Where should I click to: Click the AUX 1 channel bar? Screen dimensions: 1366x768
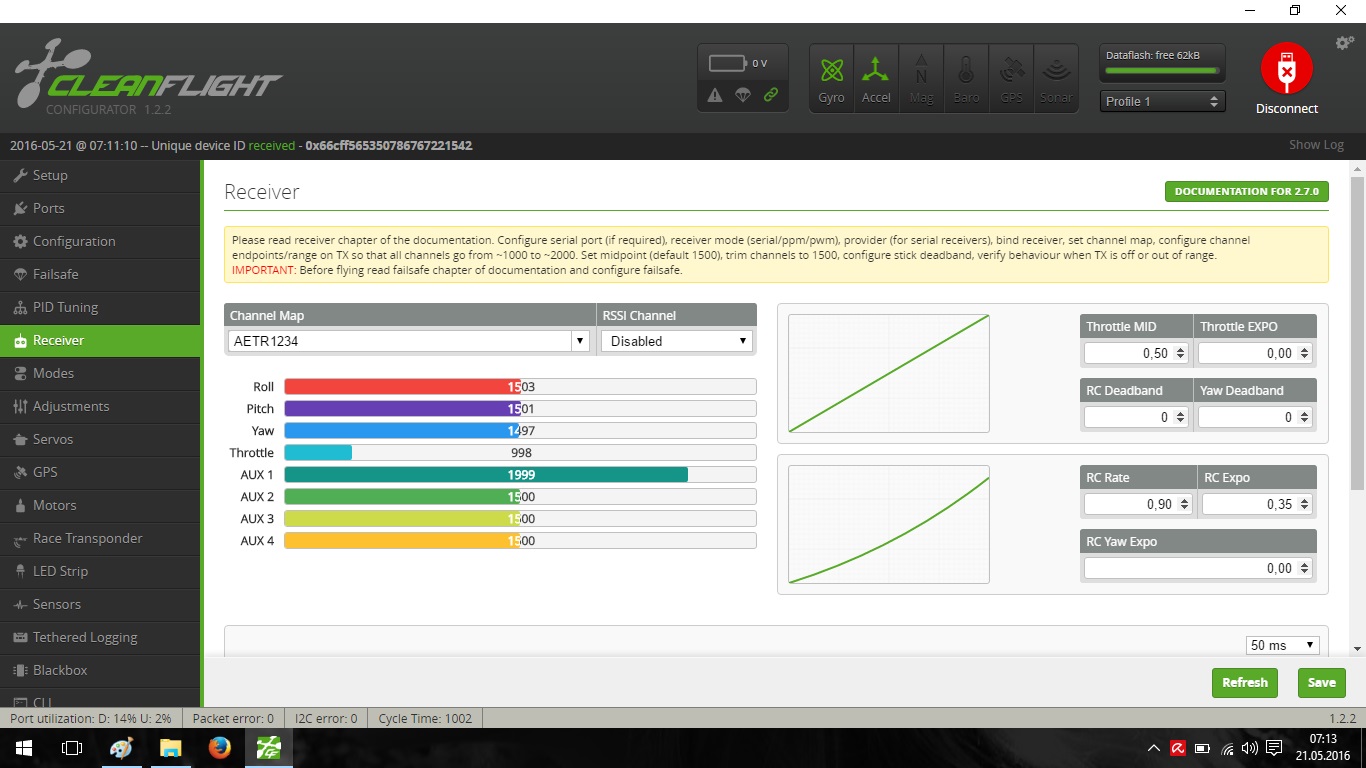point(520,475)
